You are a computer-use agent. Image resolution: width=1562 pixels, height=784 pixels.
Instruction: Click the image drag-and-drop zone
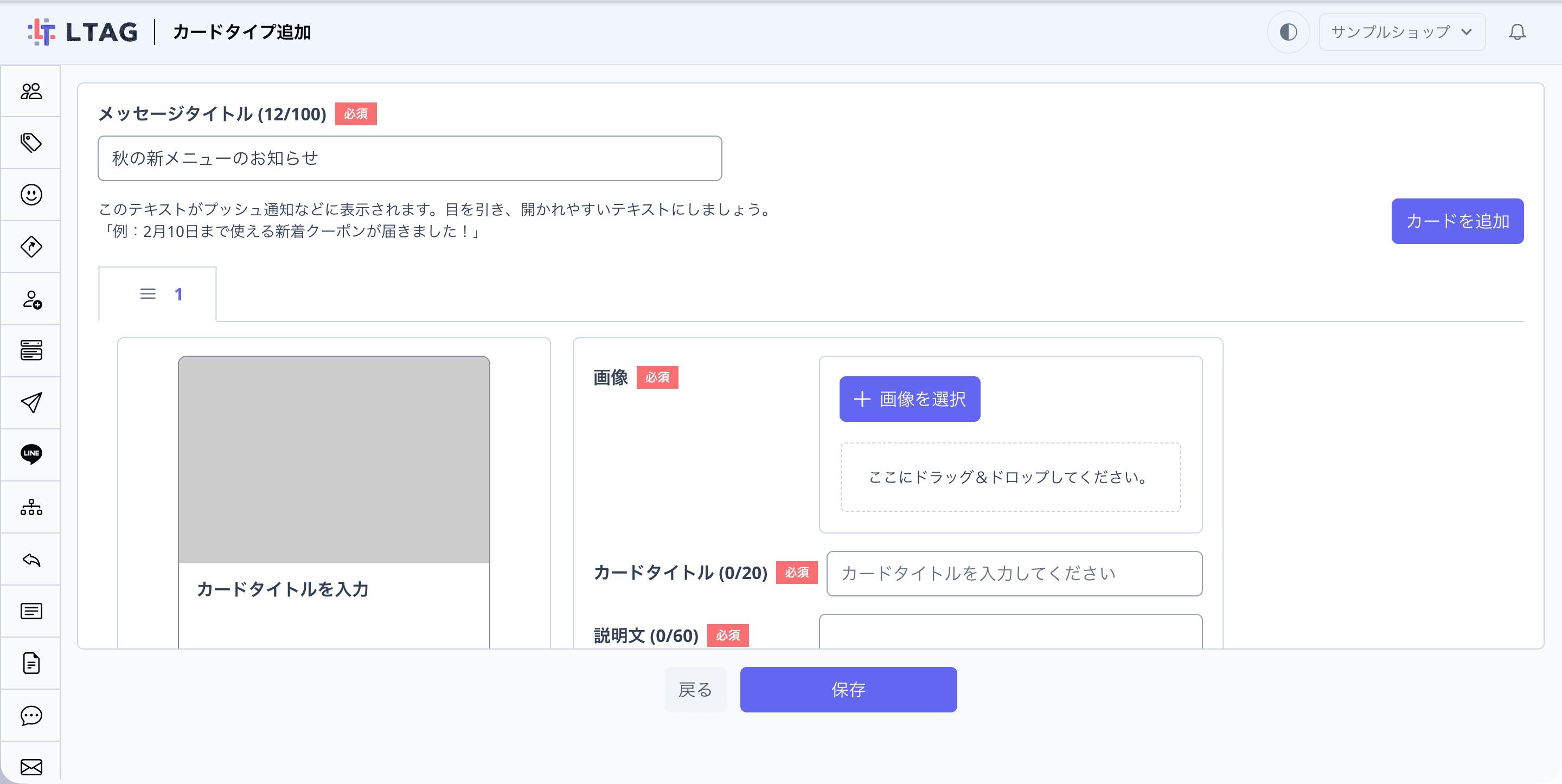[1011, 477]
